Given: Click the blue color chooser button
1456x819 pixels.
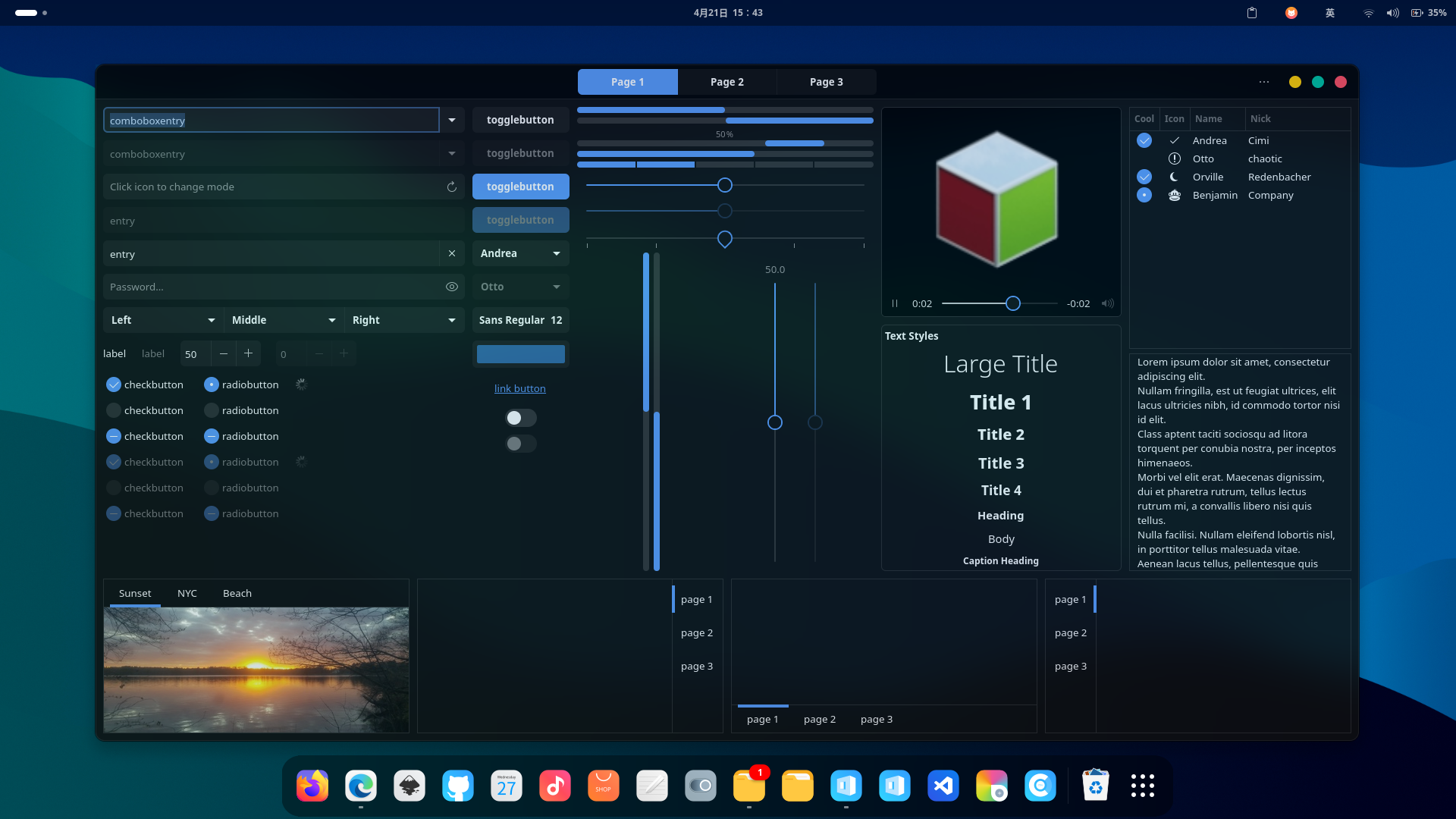Looking at the screenshot, I should 521,354.
